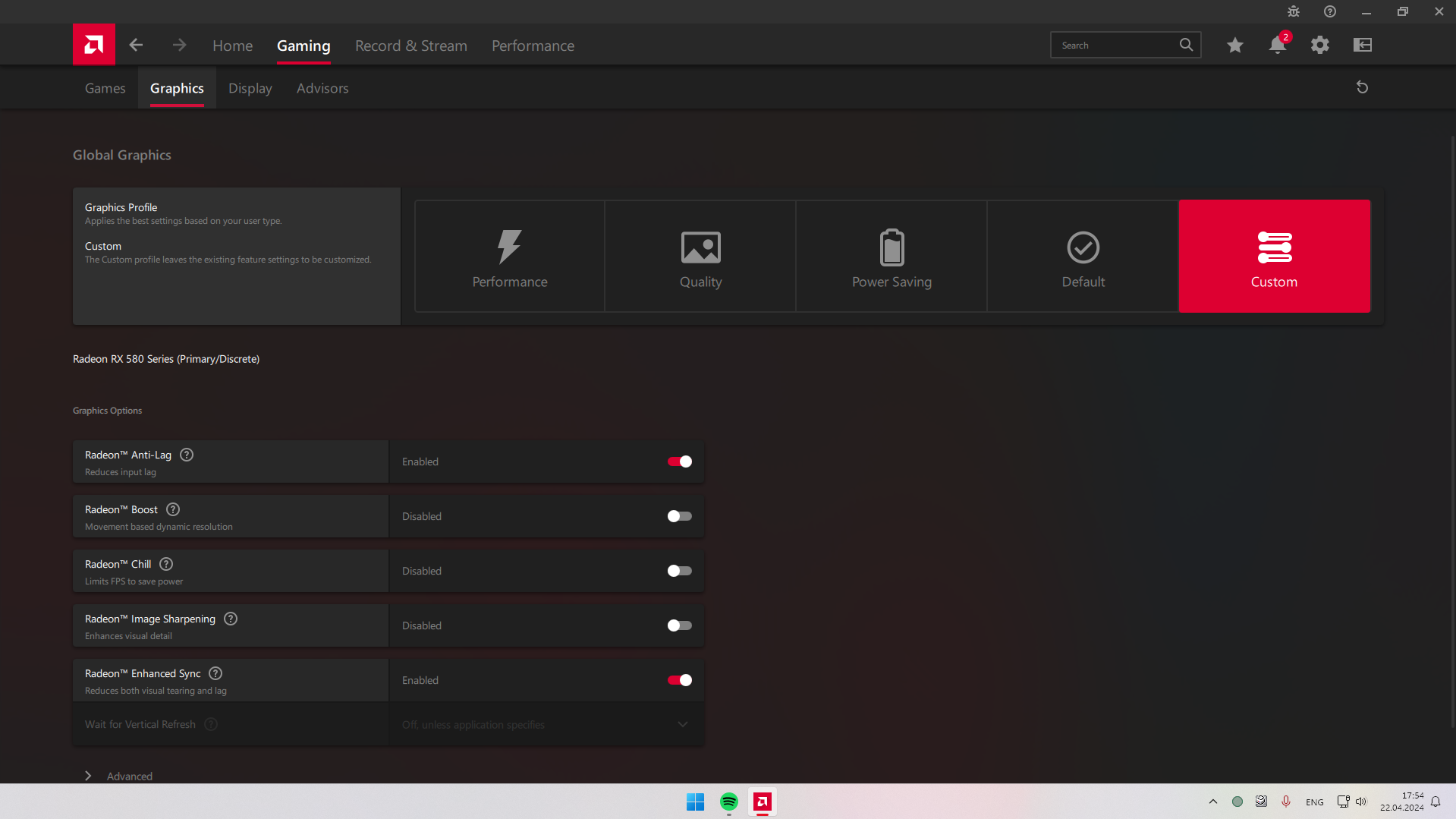This screenshot has height=819, width=1456.
Task: Open the Games sub-tab
Action: tap(105, 88)
